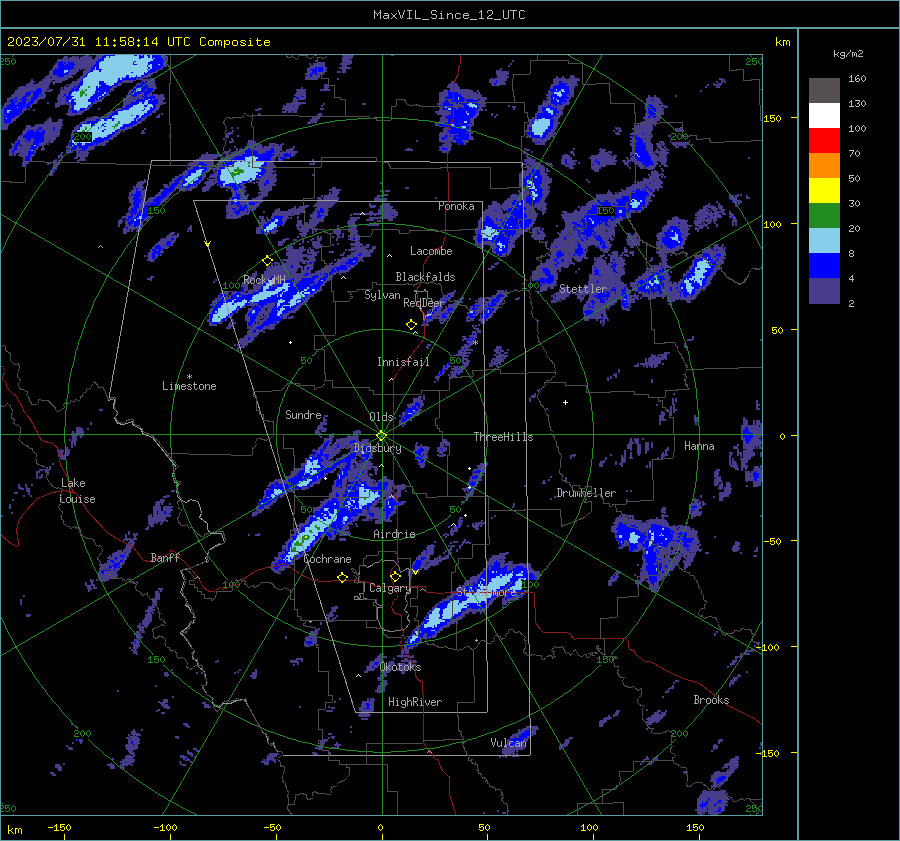Click the RockyMH map label

click(x=264, y=280)
